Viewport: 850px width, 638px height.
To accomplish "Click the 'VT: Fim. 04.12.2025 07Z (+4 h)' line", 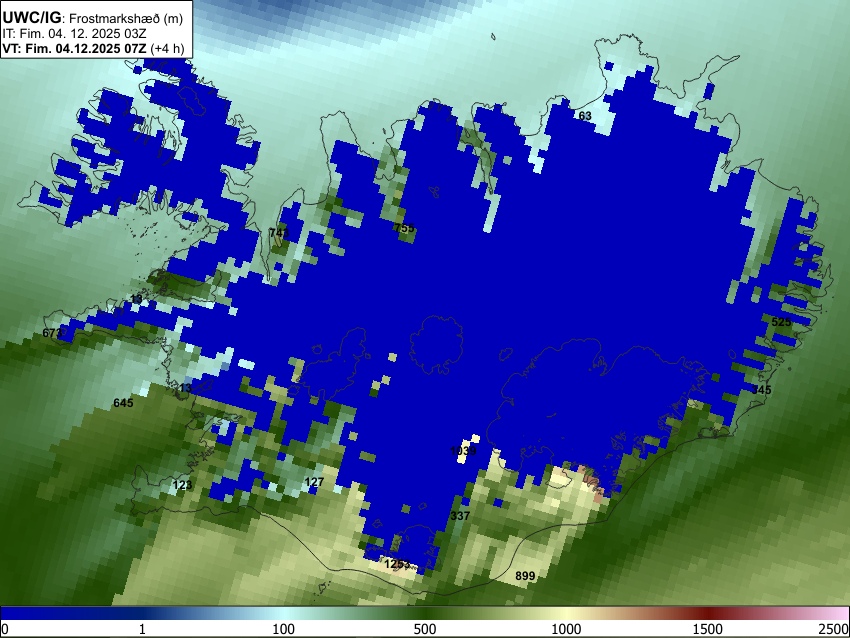I will coord(93,48).
